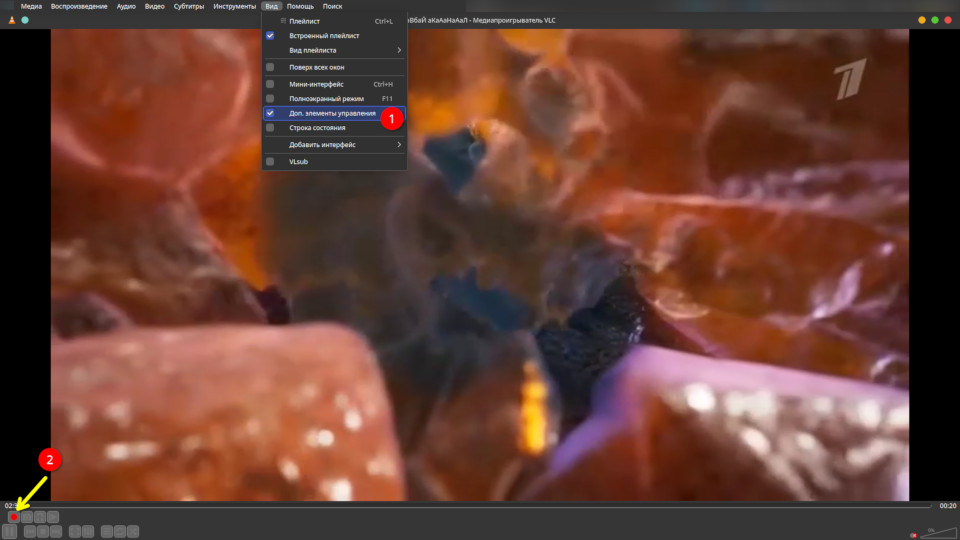
Task: Jump to the previous media track
Action: click(x=30, y=532)
